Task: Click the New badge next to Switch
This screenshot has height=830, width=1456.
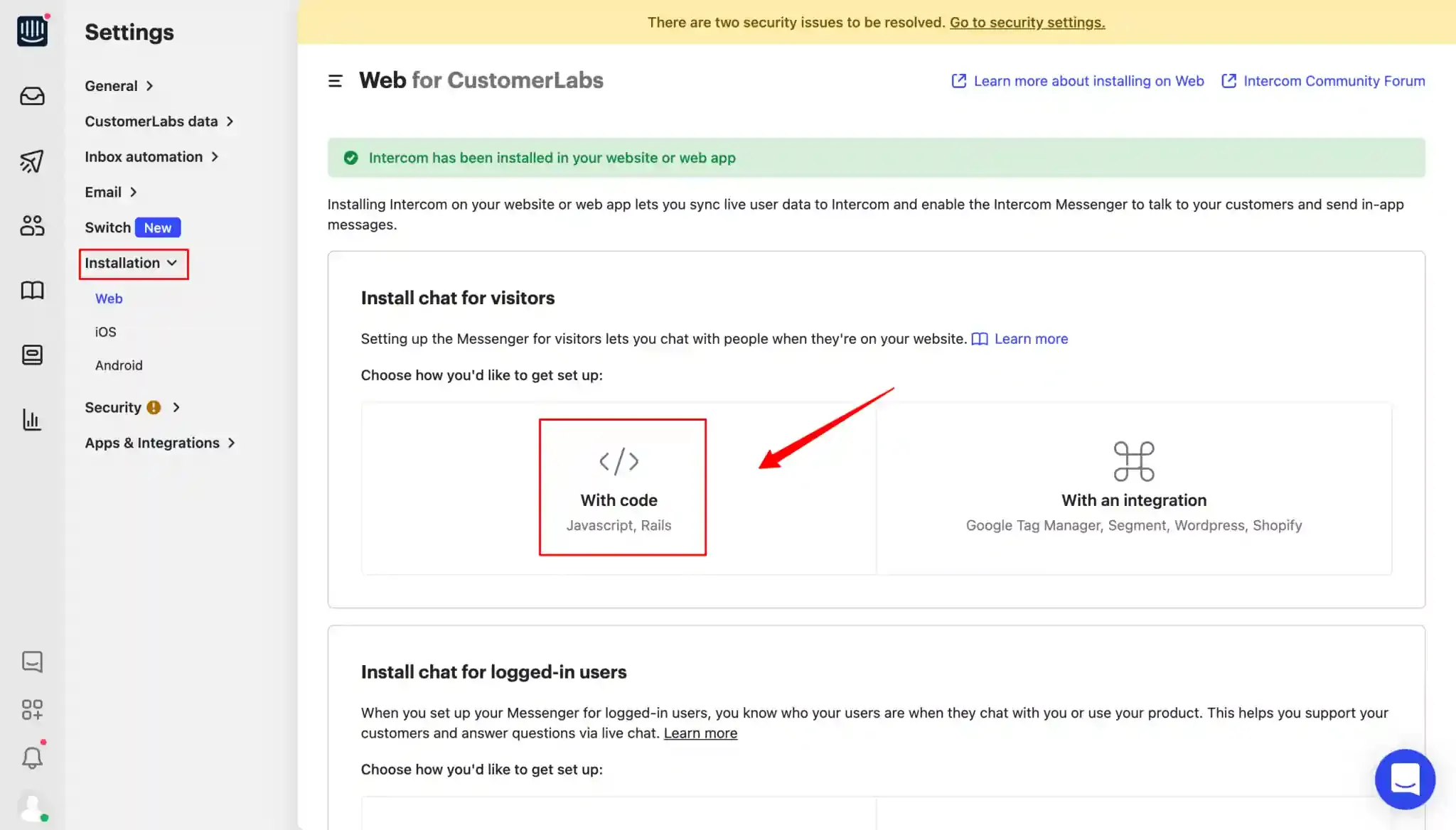Action: (158, 227)
